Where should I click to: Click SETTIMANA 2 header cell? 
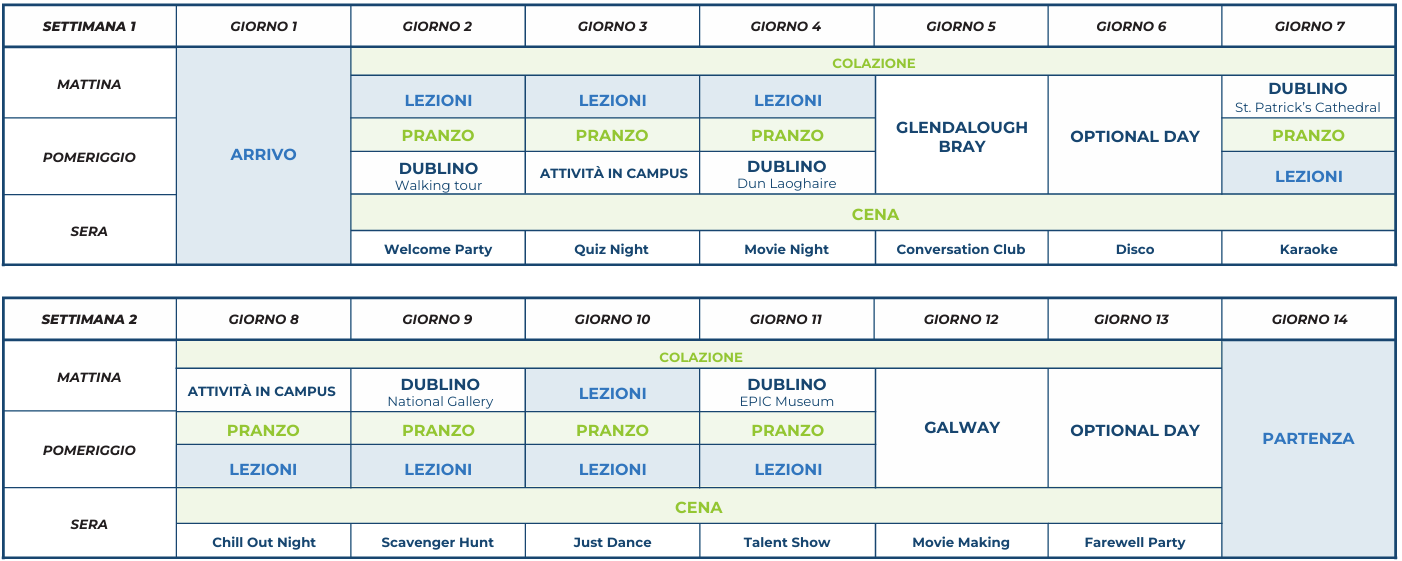click(x=89, y=319)
